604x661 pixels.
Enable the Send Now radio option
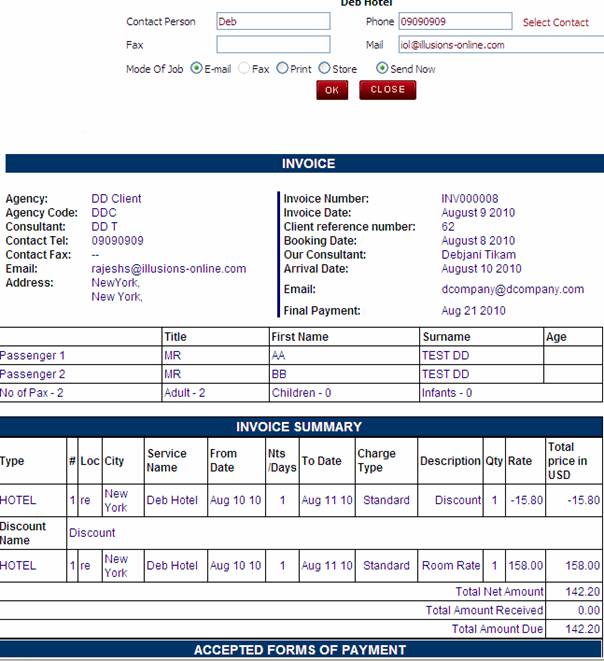click(382, 69)
